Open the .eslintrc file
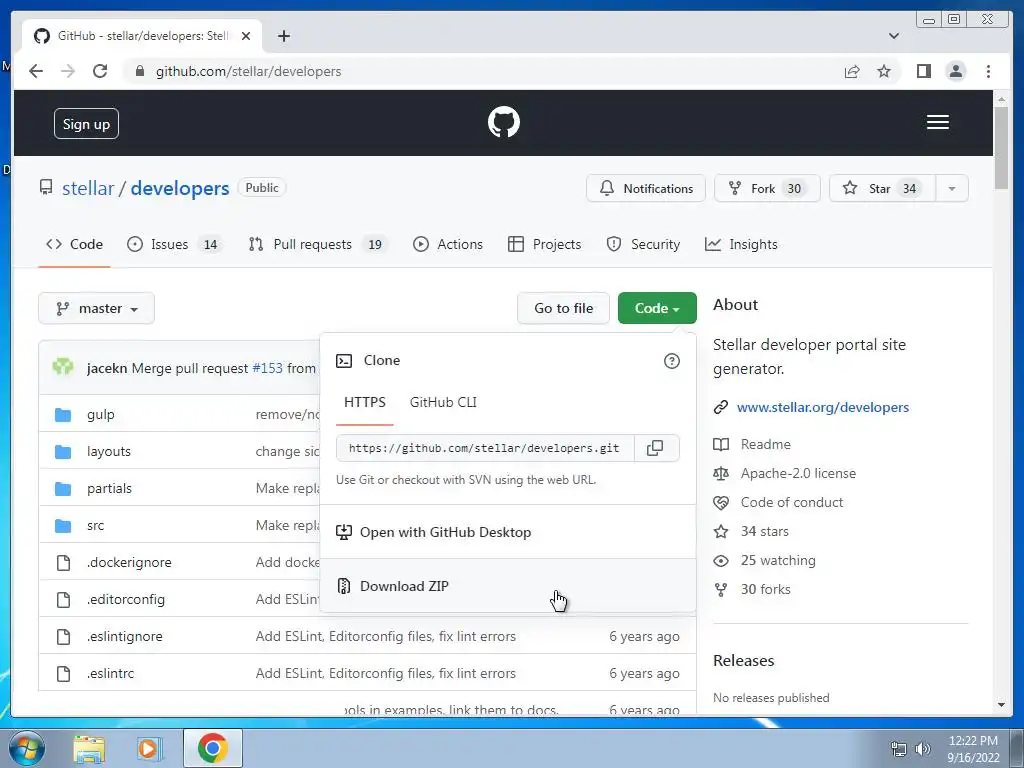The image size is (1024, 768). (110, 673)
